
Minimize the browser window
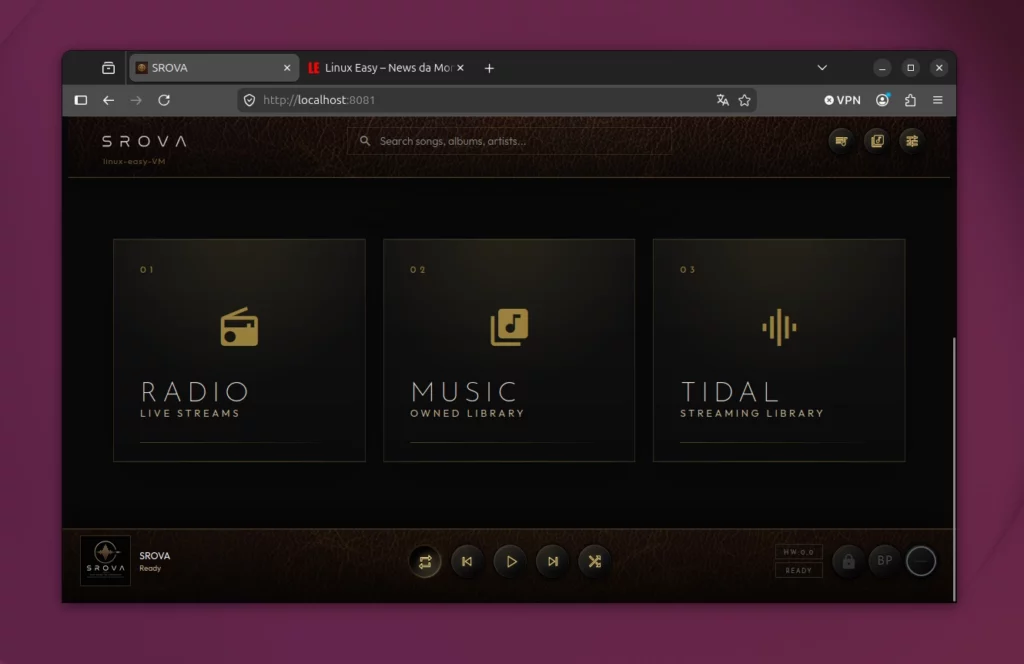[882, 68]
